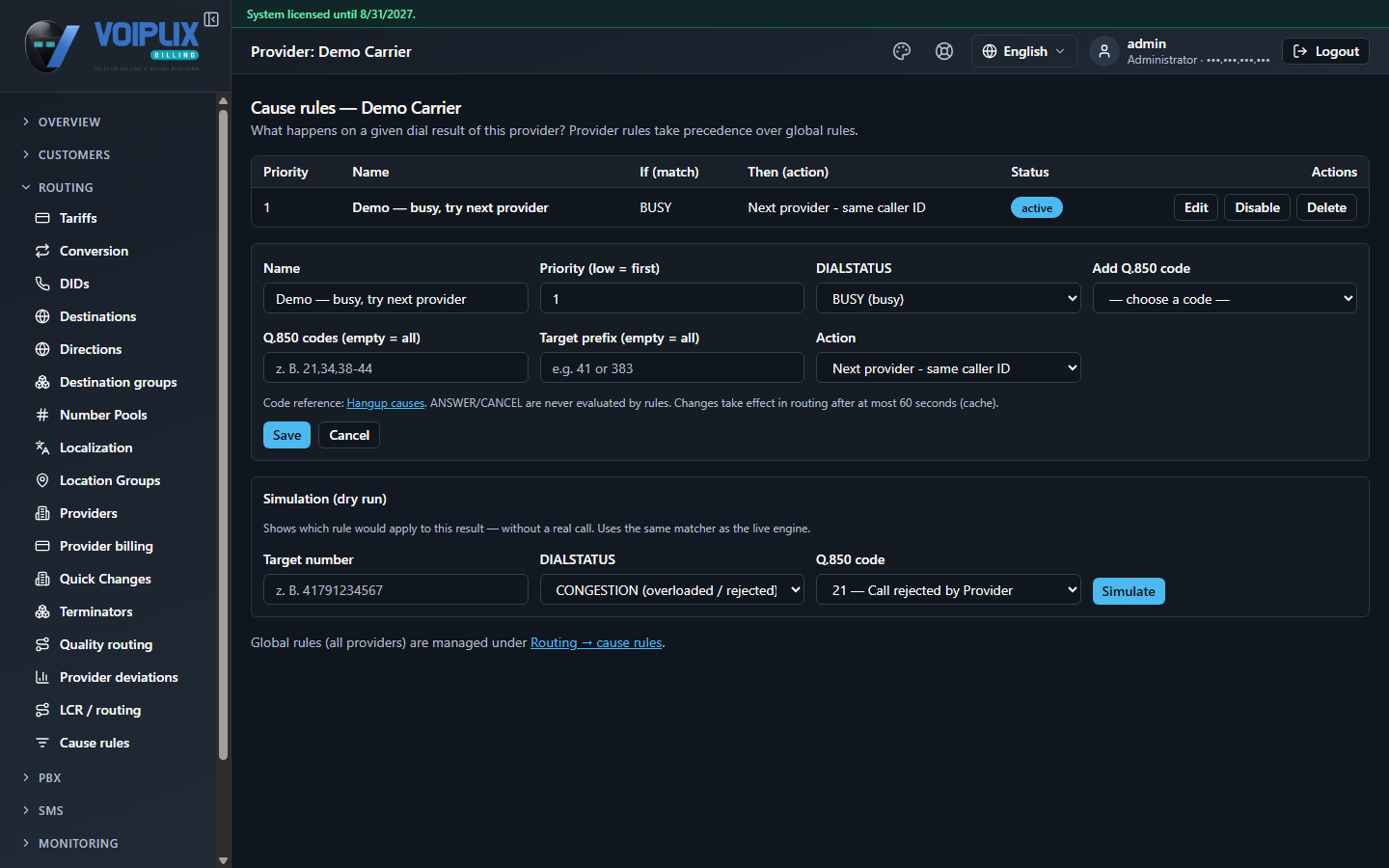Open the Action dropdown
The image size is (1389, 868).
(x=948, y=368)
